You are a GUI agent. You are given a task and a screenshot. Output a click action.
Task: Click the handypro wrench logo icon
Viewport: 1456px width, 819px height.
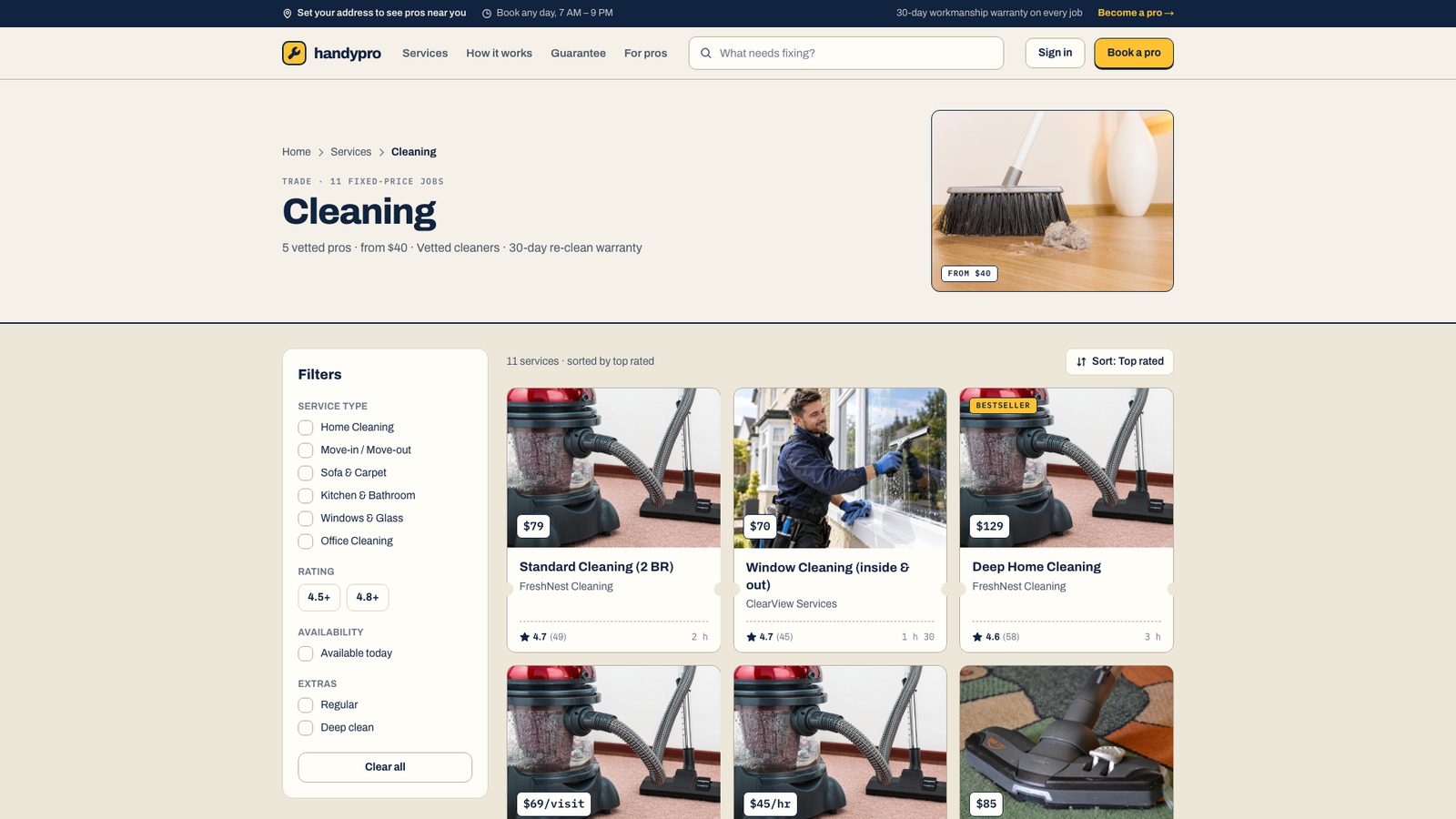point(294,53)
